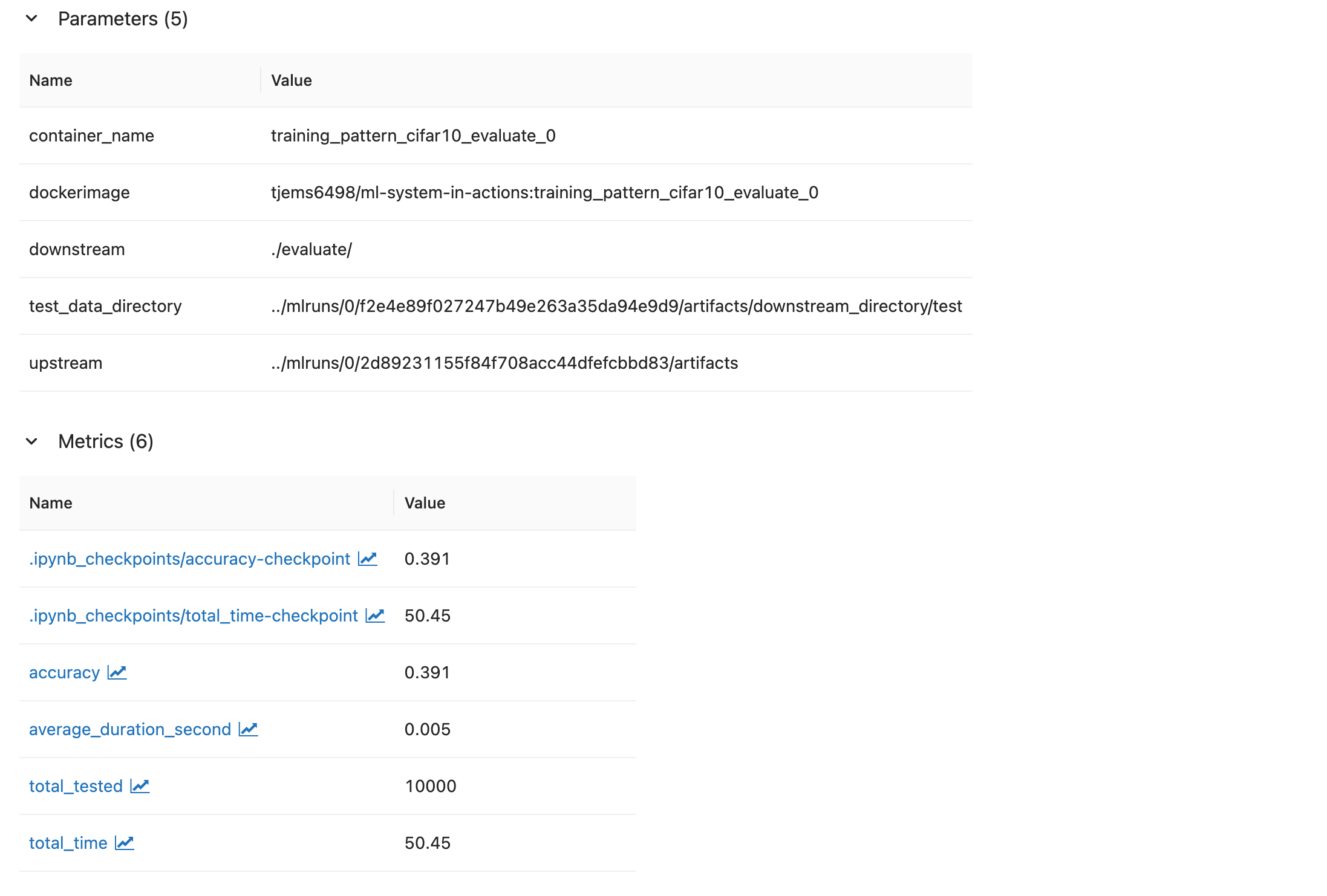Image resolution: width=1327 pixels, height=896 pixels.
Task: Click the Metrics (6) section header
Action: (x=106, y=441)
